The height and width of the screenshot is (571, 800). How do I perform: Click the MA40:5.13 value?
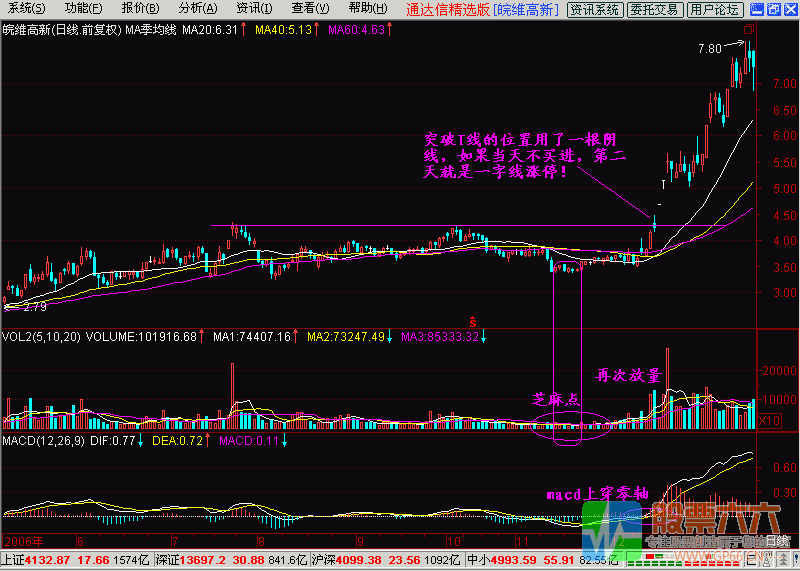(284, 30)
